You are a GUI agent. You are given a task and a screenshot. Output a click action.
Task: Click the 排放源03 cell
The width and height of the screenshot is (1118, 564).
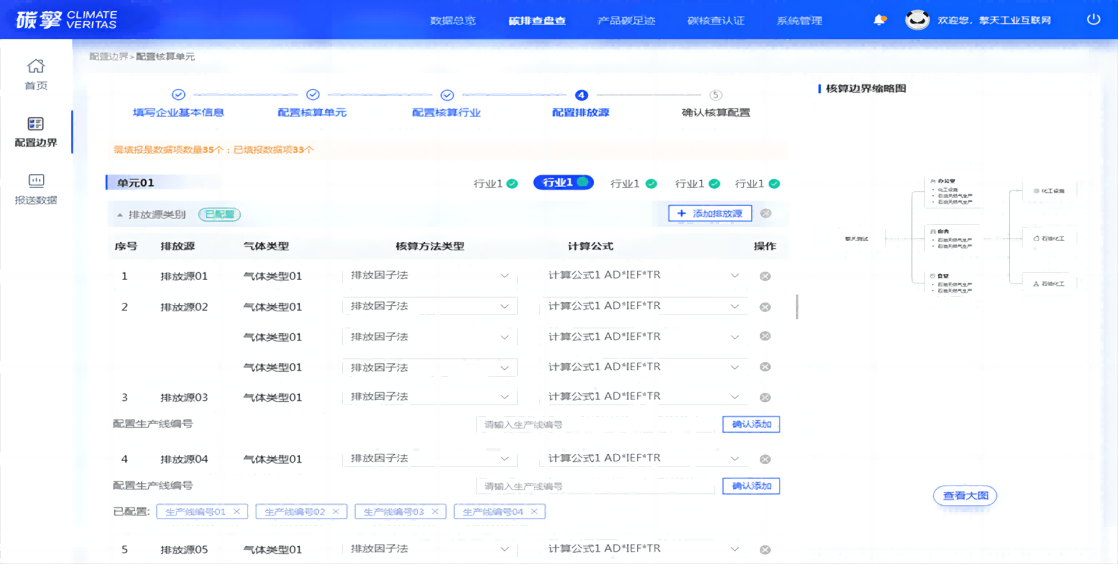click(184, 397)
